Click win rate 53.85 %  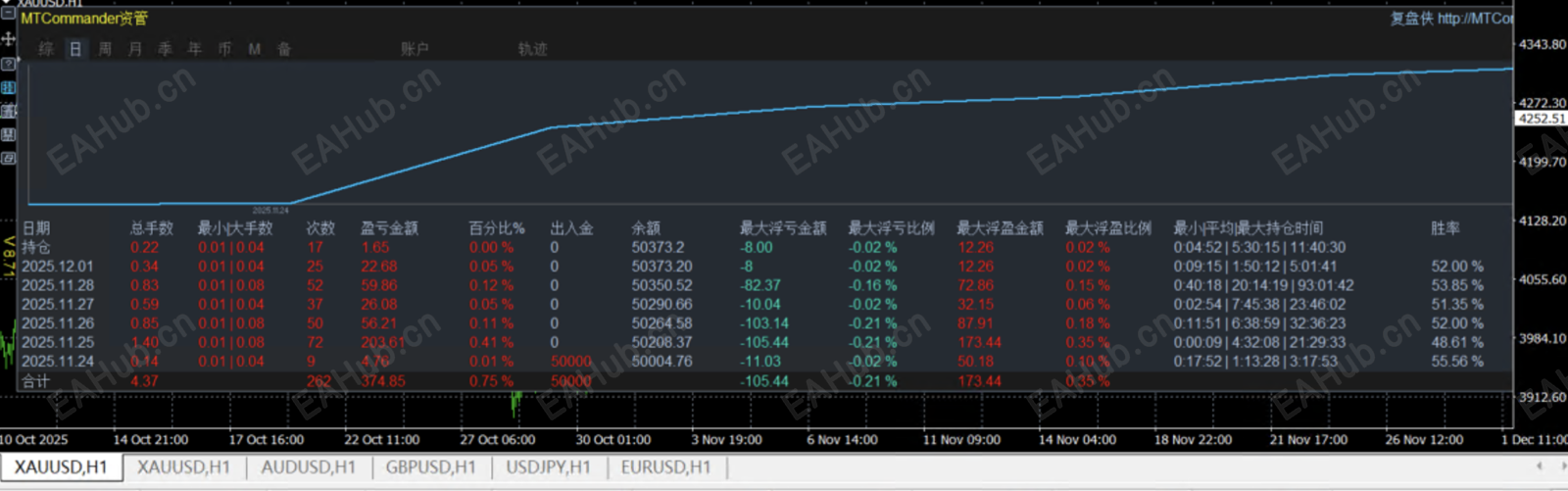pyautogui.click(x=1457, y=285)
